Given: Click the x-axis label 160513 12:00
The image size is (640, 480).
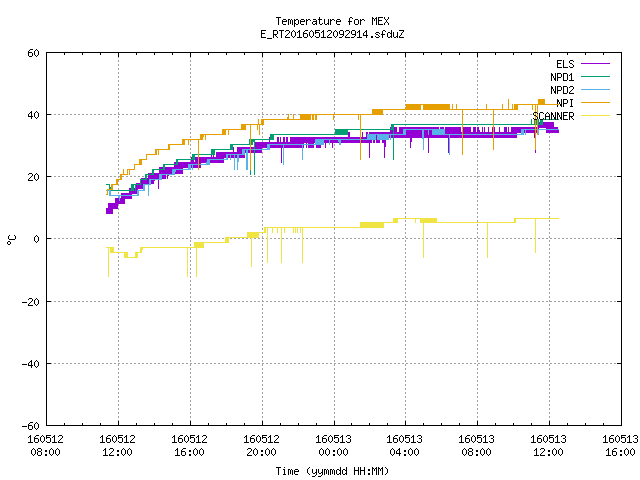Looking at the screenshot, I should click(x=548, y=446).
